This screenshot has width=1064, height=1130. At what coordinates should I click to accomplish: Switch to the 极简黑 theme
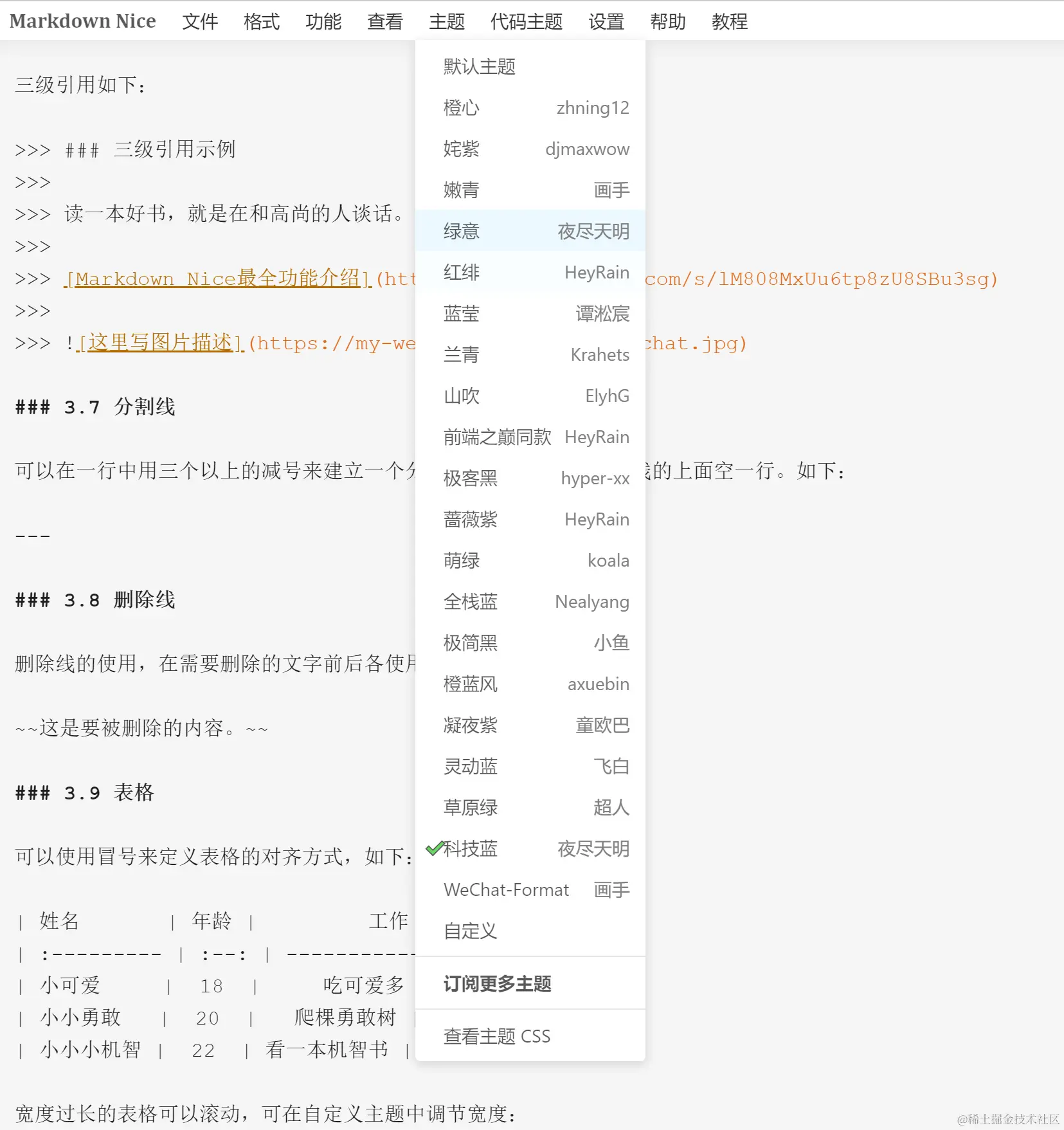tap(530, 642)
